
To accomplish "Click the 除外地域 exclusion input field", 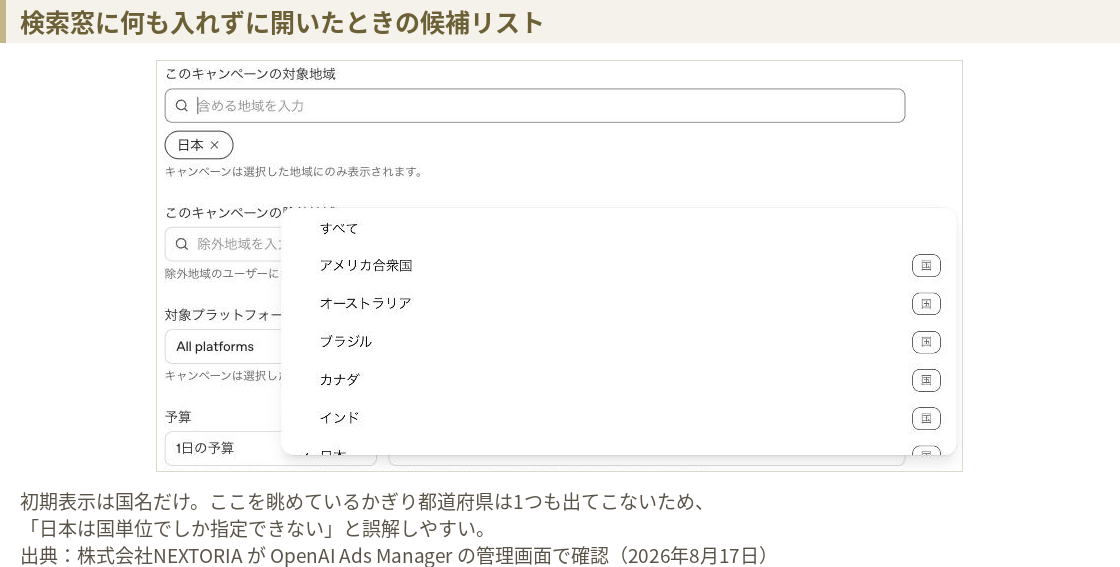I will [223, 244].
